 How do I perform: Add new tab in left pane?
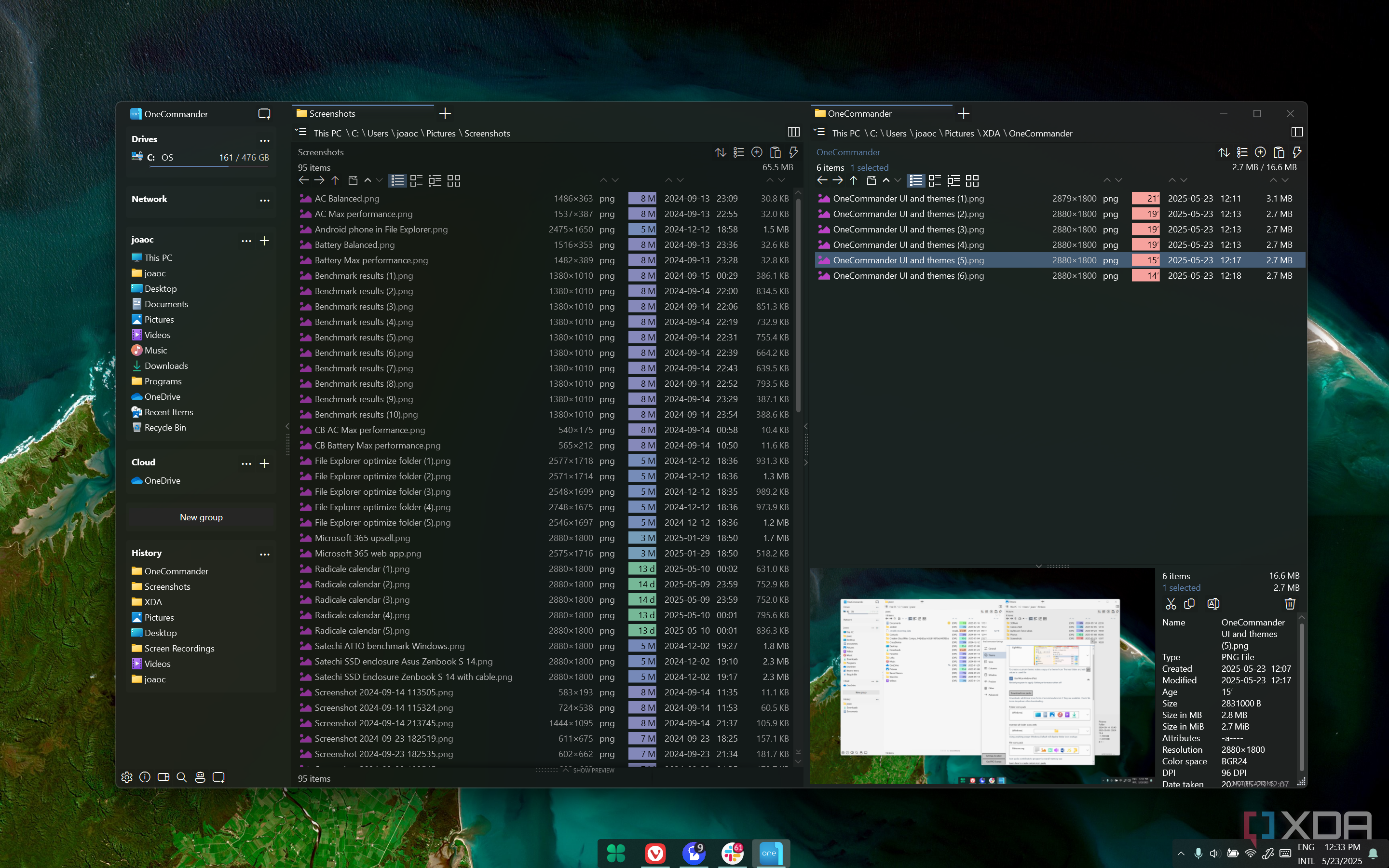point(445,114)
